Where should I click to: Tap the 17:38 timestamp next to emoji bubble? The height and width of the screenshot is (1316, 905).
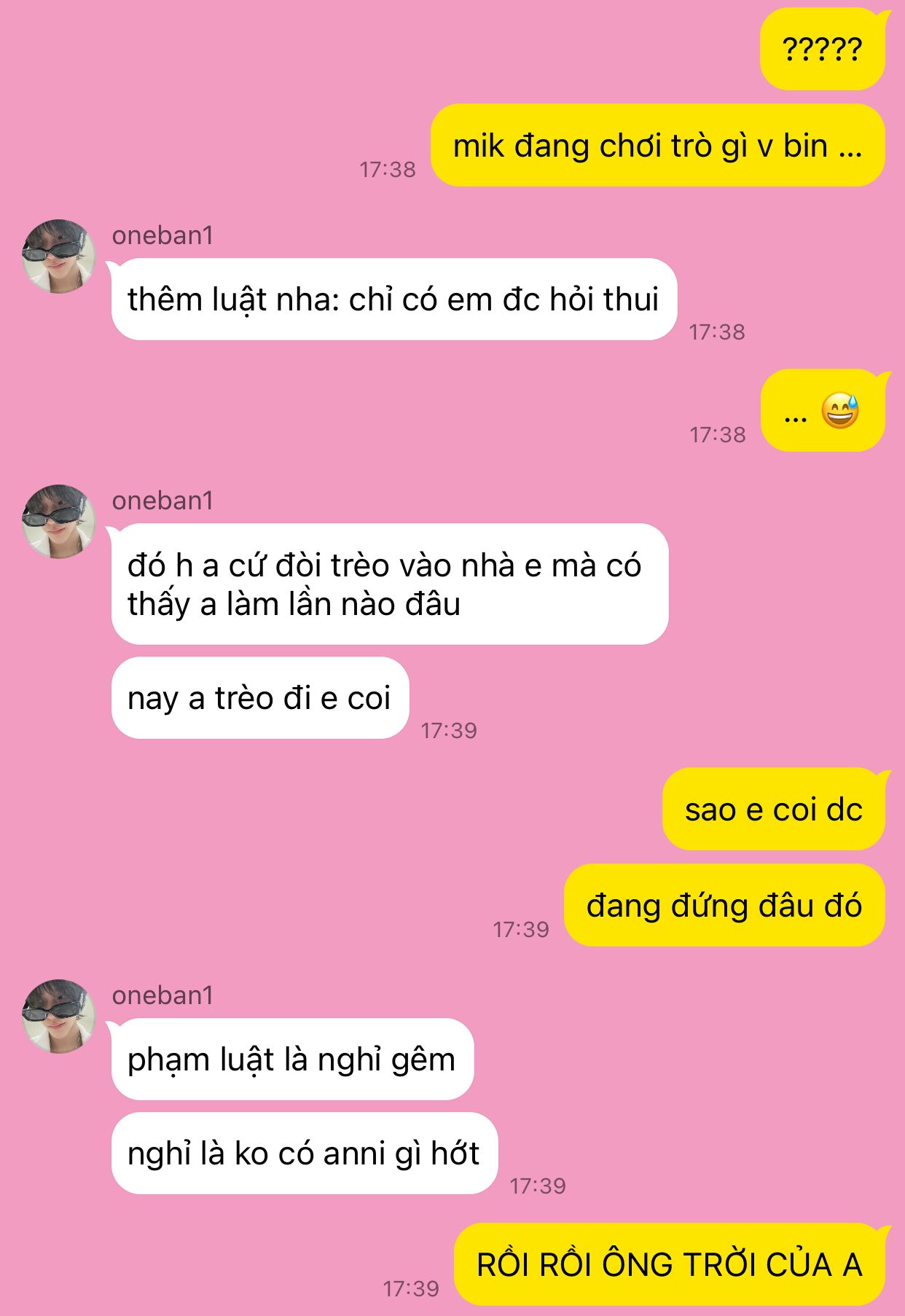pos(718,435)
